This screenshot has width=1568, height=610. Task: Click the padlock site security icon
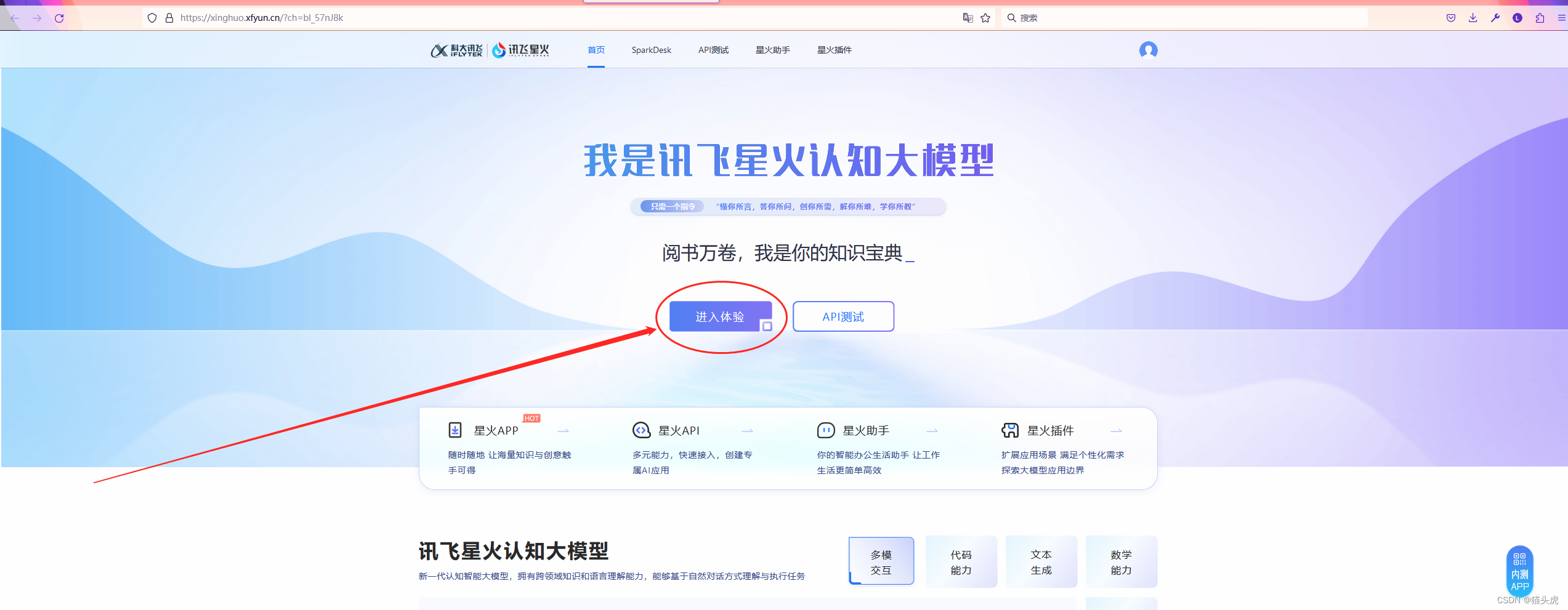pyautogui.click(x=169, y=18)
